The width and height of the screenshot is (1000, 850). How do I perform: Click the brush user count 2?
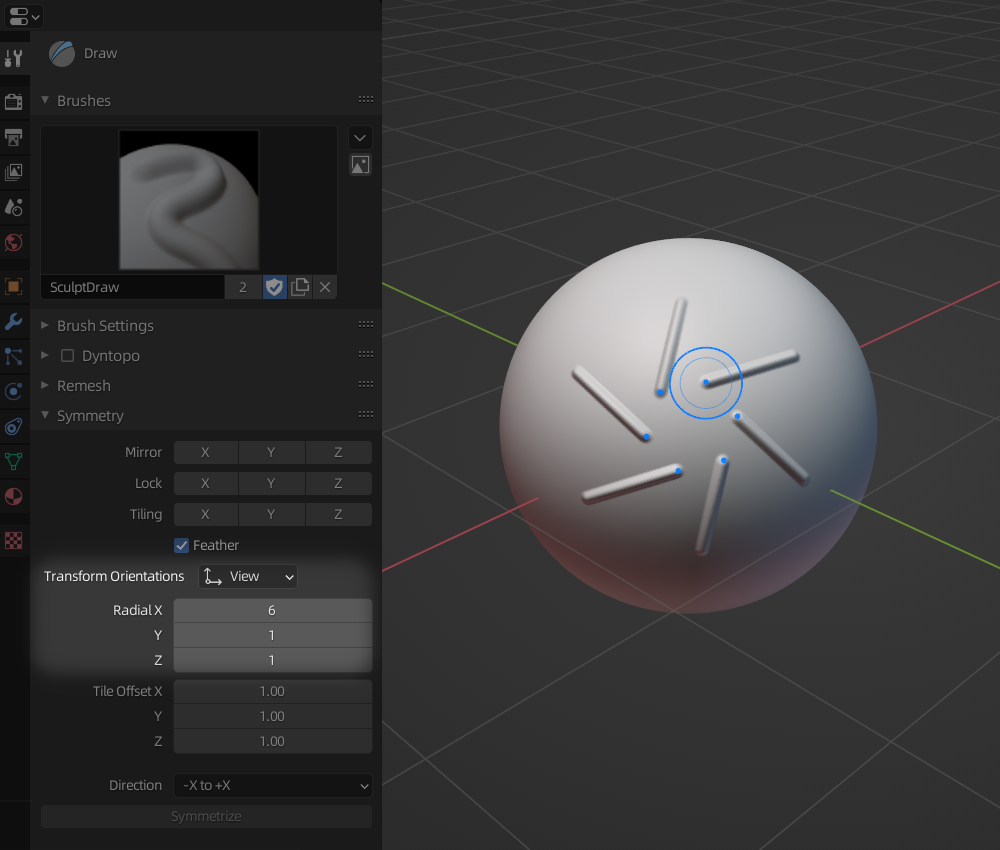coord(243,287)
